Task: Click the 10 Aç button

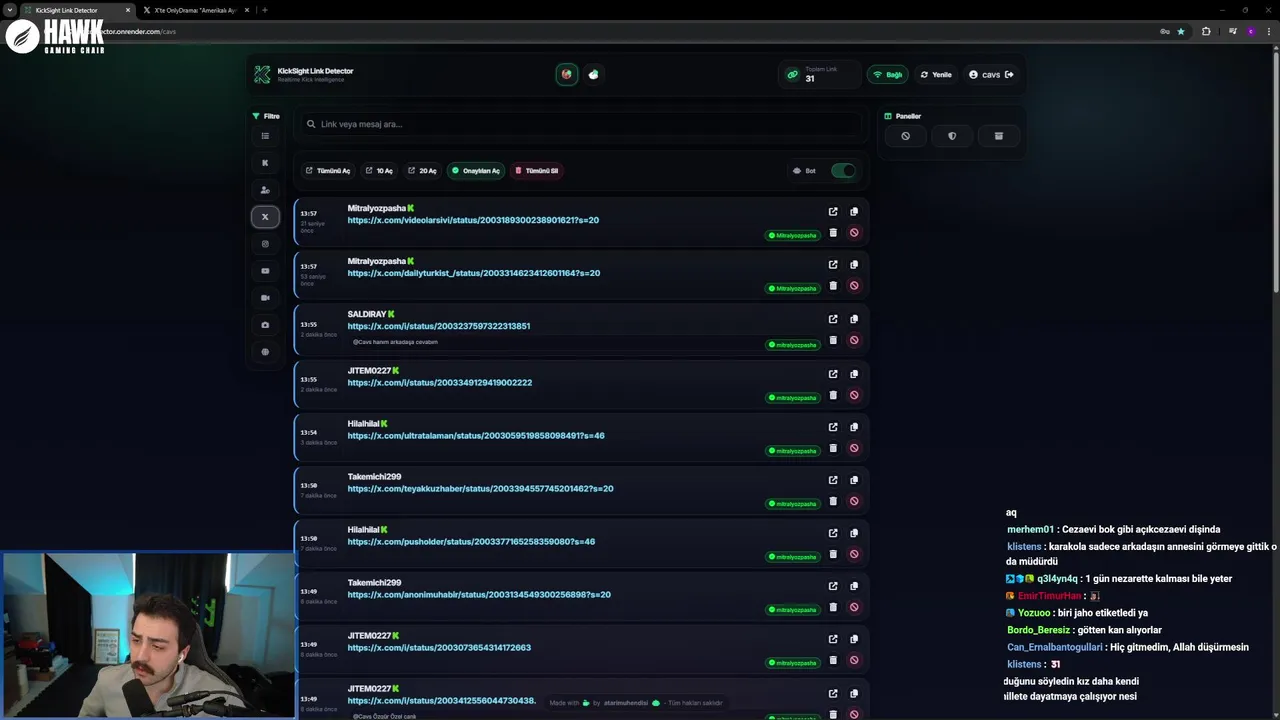Action: pyautogui.click(x=379, y=171)
